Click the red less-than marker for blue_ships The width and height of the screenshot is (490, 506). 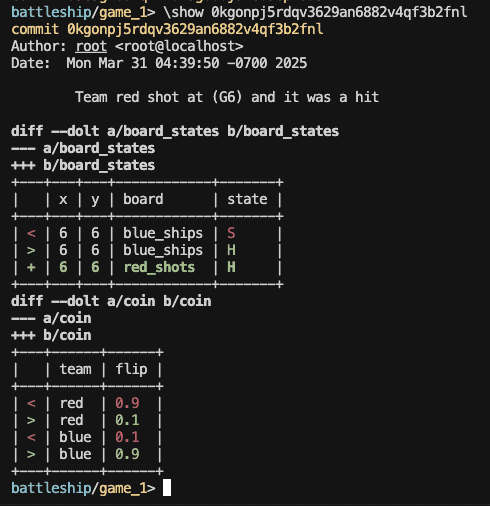(31, 233)
